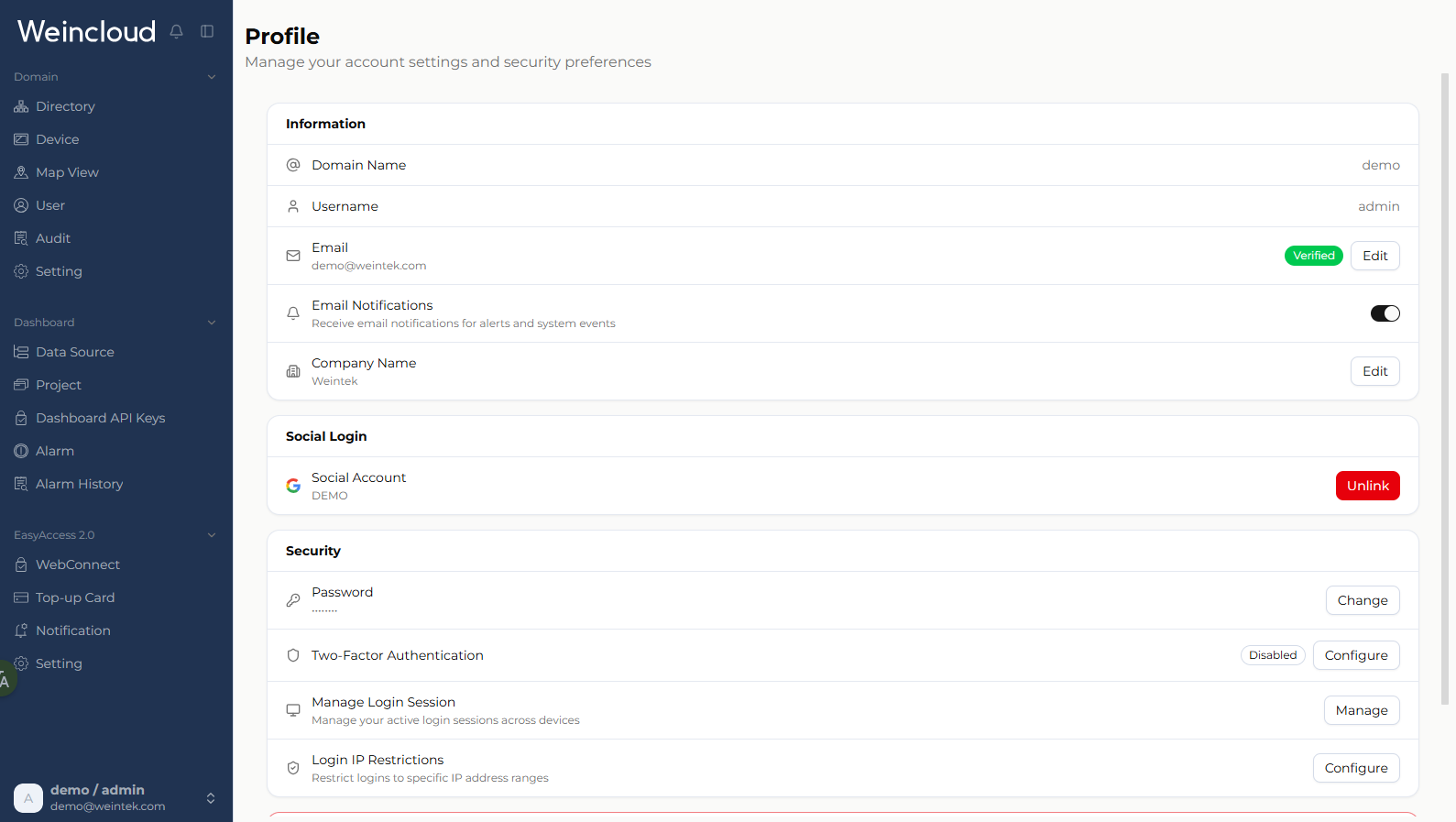Click the WebConnect icon in sidebar
Image resolution: width=1456 pixels, height=822 pixels.
tap(21, 564)
